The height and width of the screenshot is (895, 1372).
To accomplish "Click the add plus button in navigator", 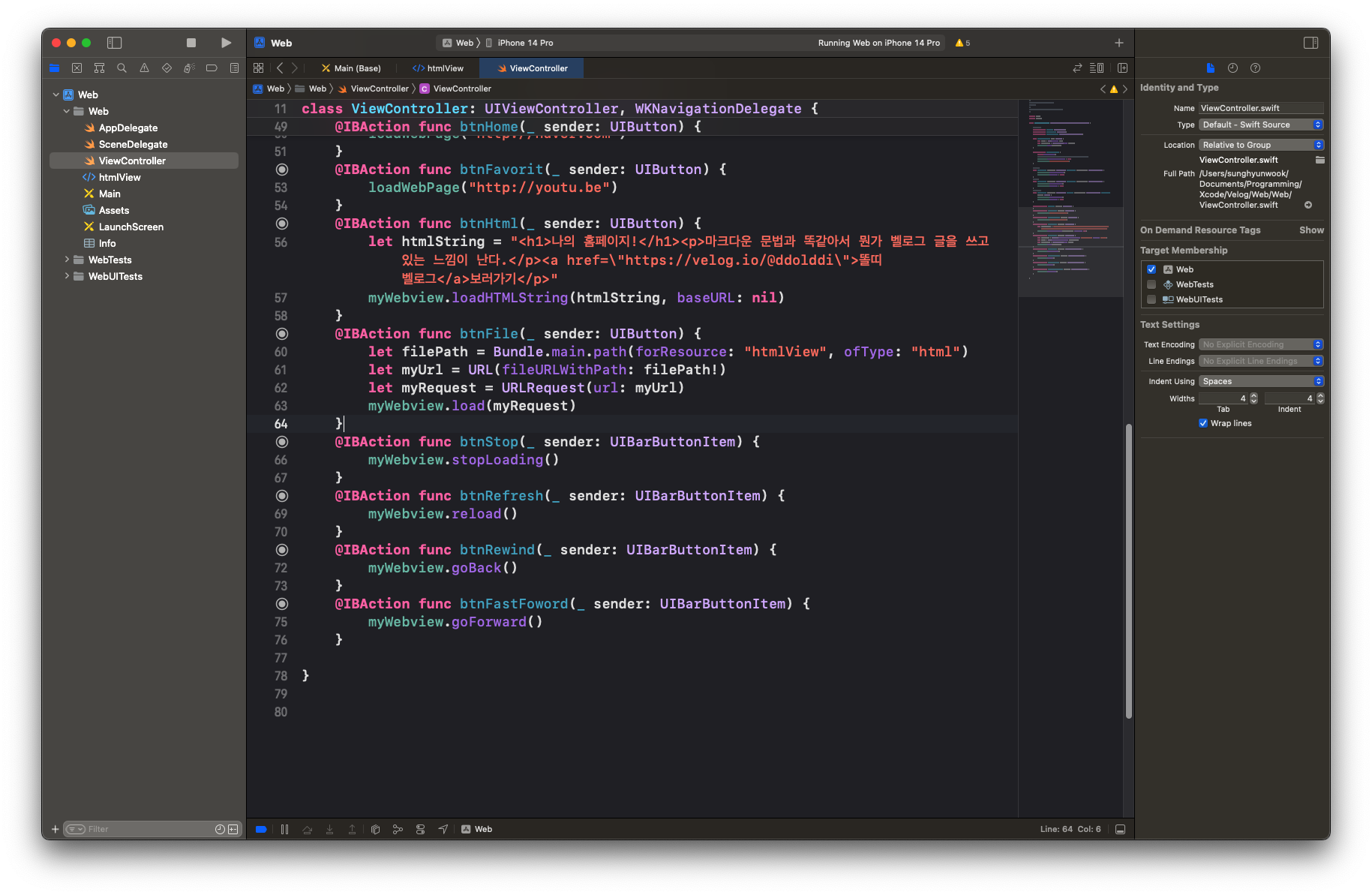I will tap(55, 829).
